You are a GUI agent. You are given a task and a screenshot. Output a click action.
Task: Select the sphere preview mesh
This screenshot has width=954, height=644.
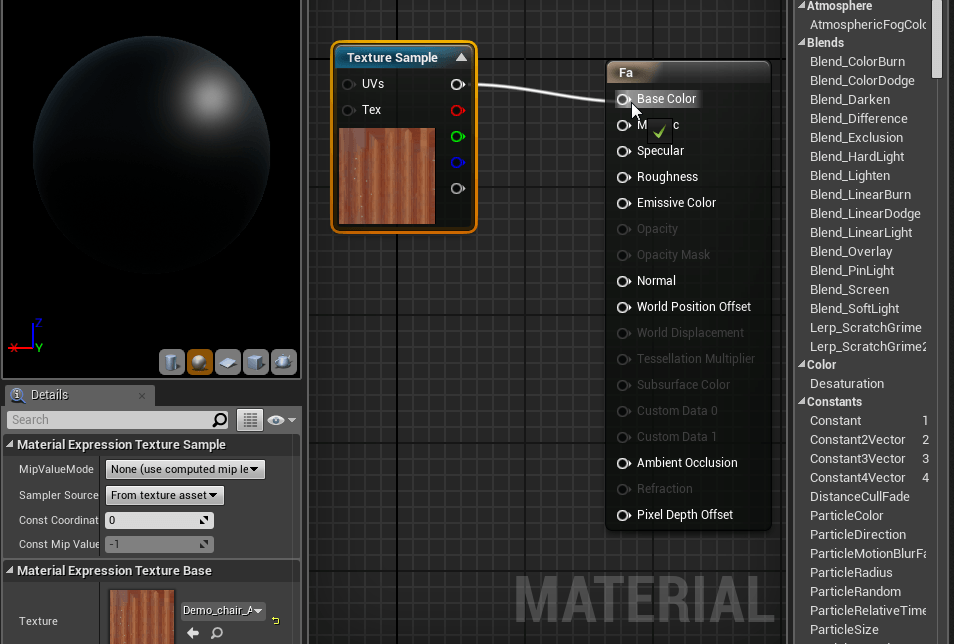coord(200,361)
